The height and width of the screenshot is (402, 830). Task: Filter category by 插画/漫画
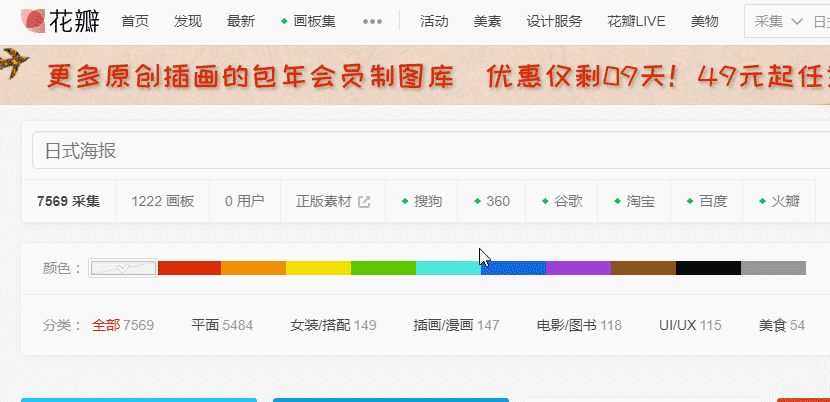455,325
